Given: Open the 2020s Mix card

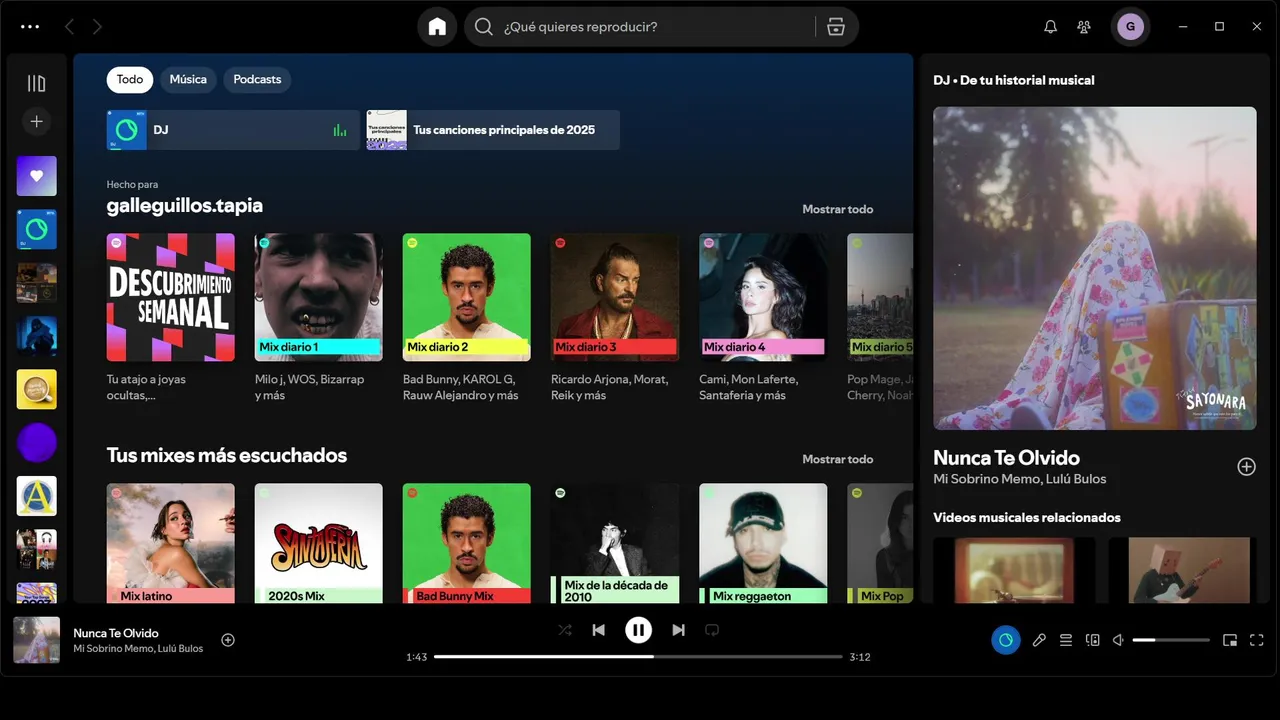Looking at the screenshot, I should 319,543.
